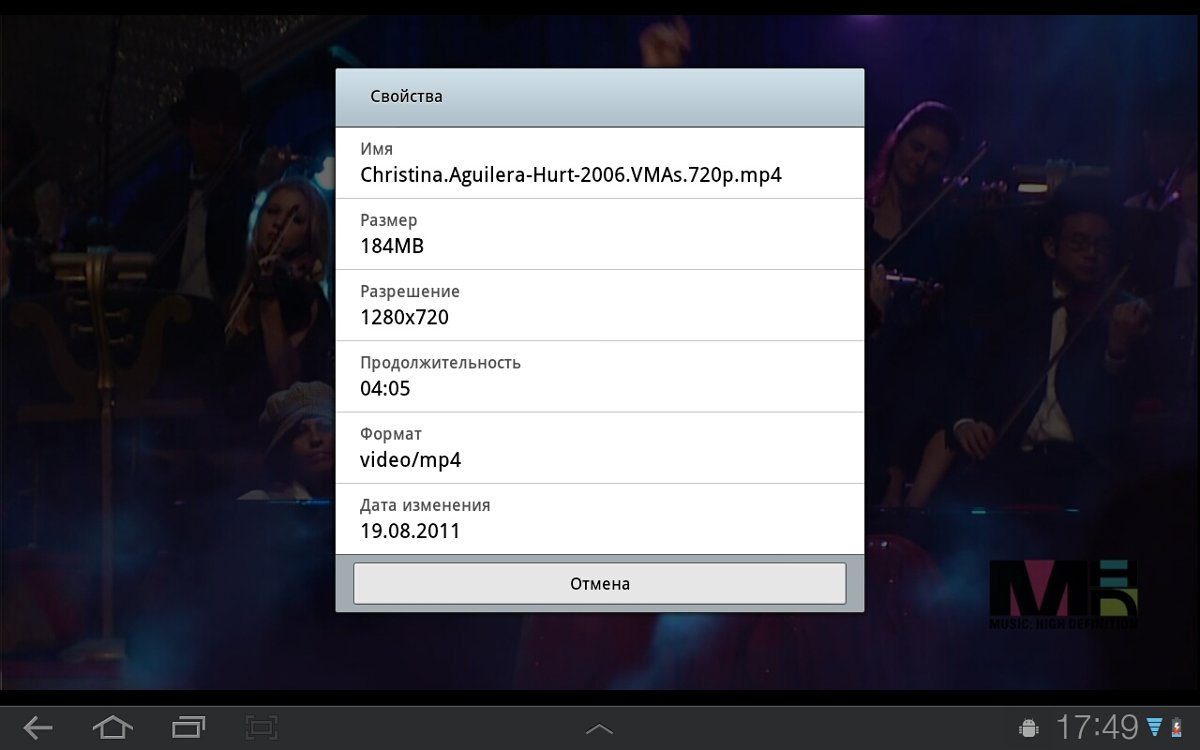
Task: Tap the screenshot capture icon
Action: [262, 727]
